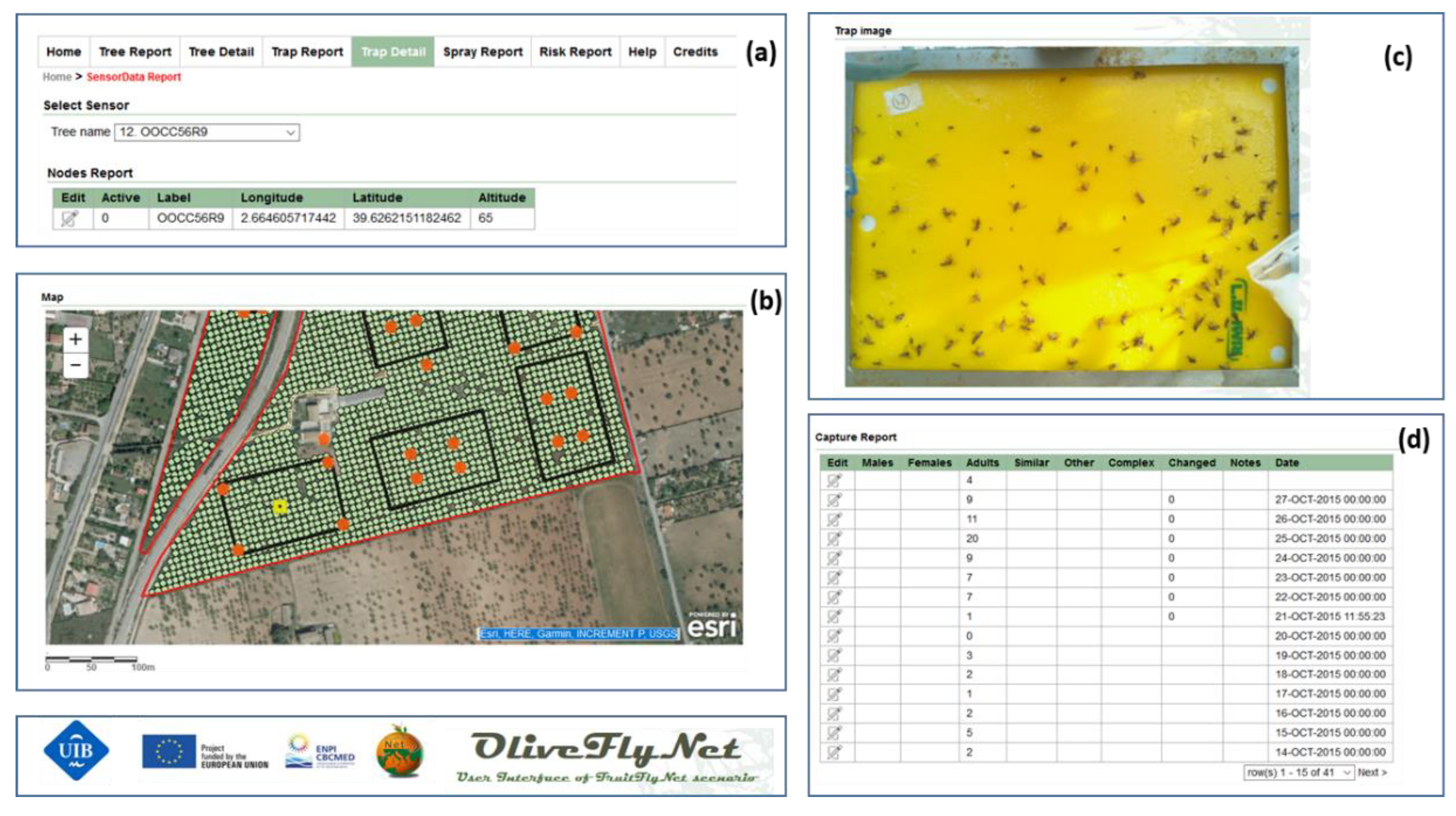1456x816 pixels.
Task: Switch to the Spray Report tab
Action: pyautogui.click(x=482, y=52)
